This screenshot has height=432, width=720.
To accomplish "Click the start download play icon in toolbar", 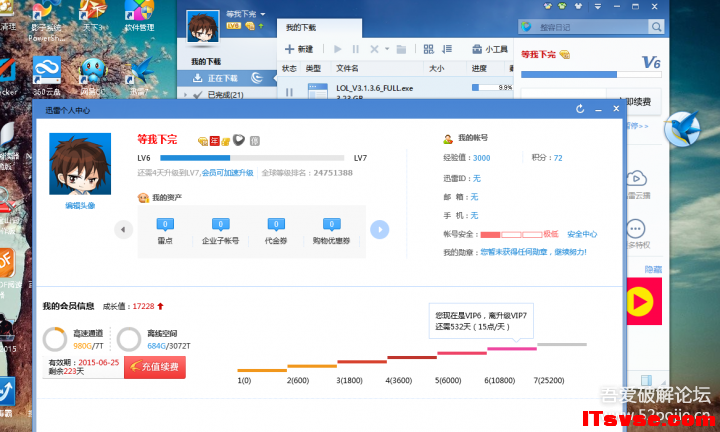I will (338, 49).
